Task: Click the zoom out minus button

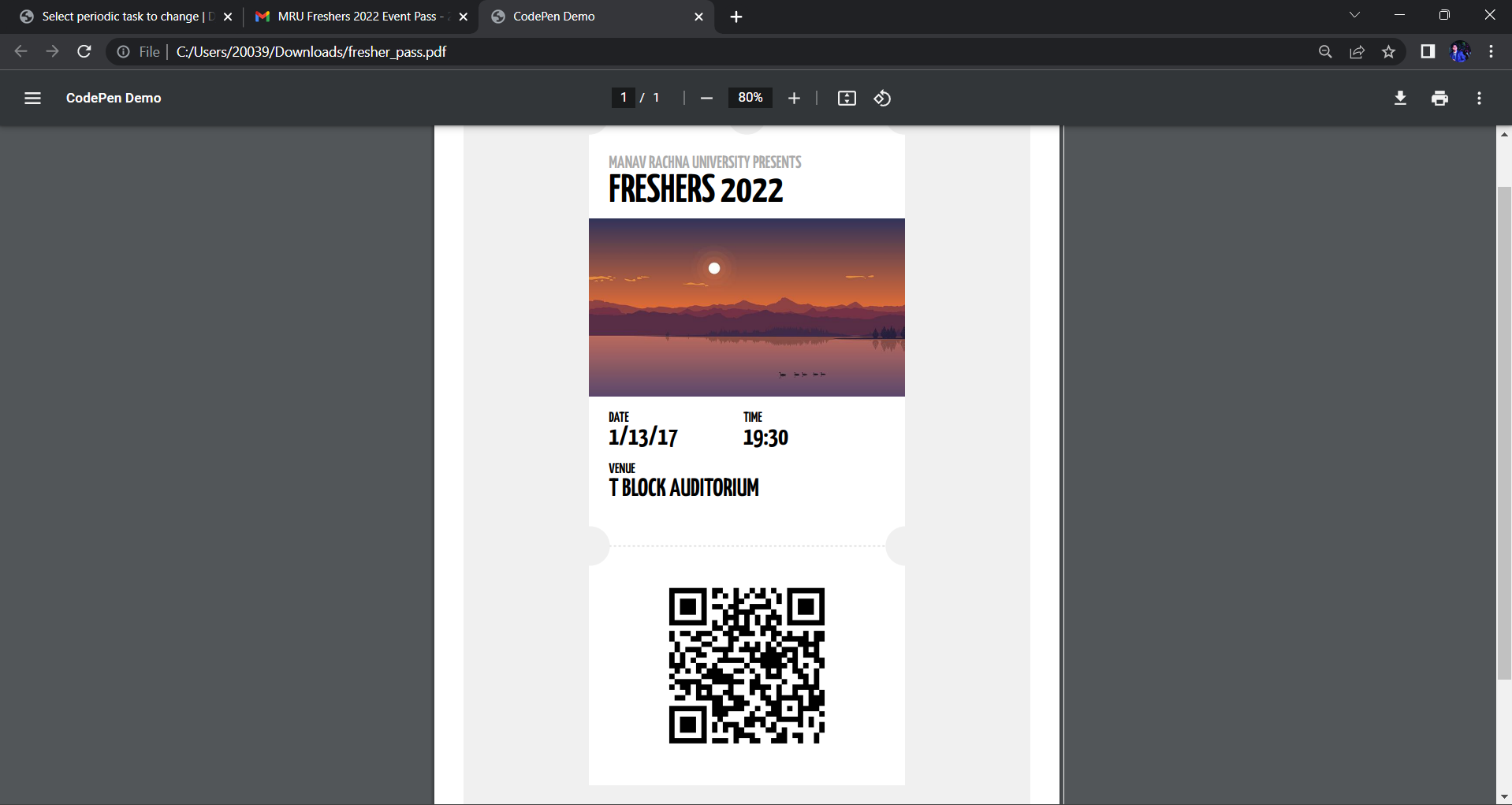Action: (x=706, y=98)
